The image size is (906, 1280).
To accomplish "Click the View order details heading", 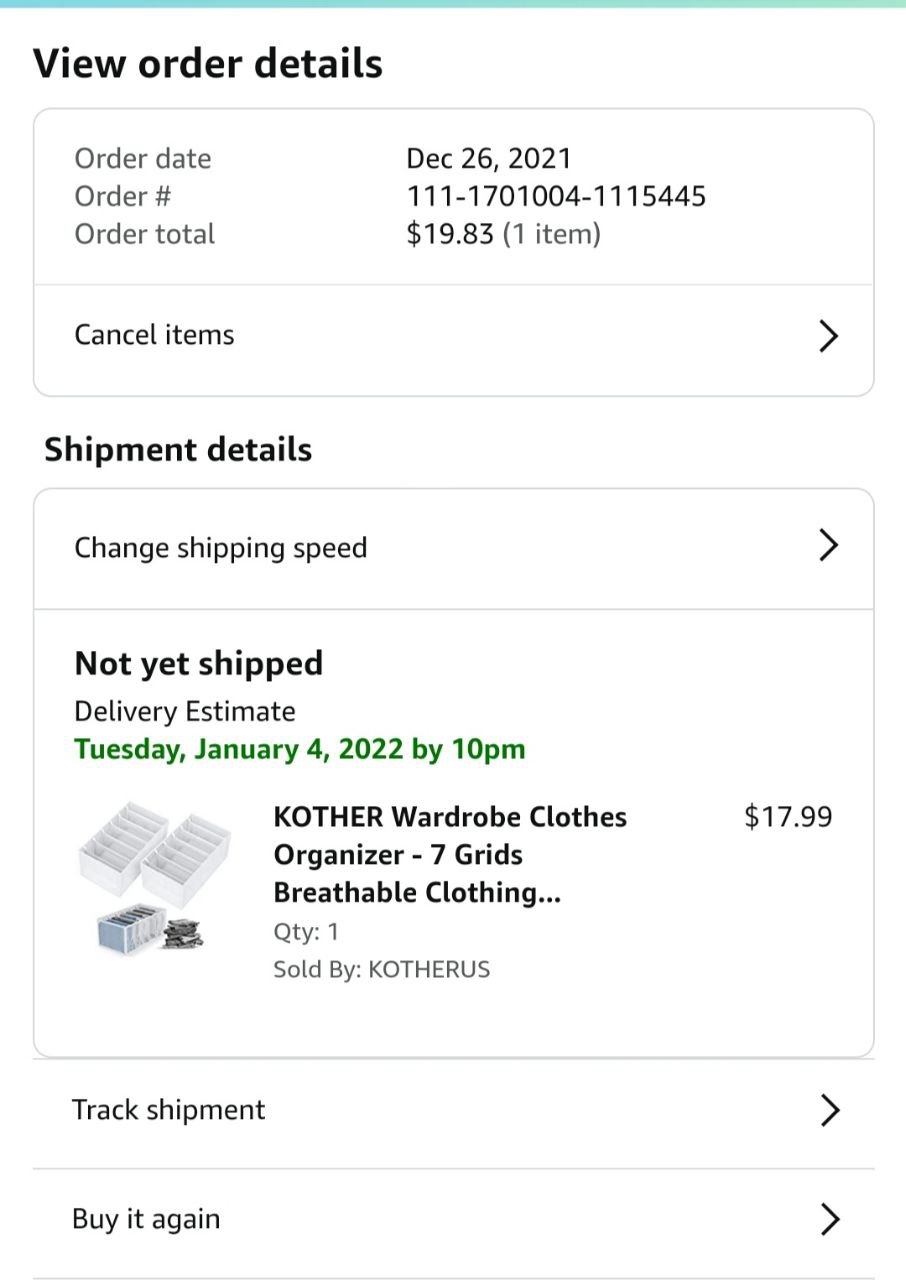I will click(208, 64).
